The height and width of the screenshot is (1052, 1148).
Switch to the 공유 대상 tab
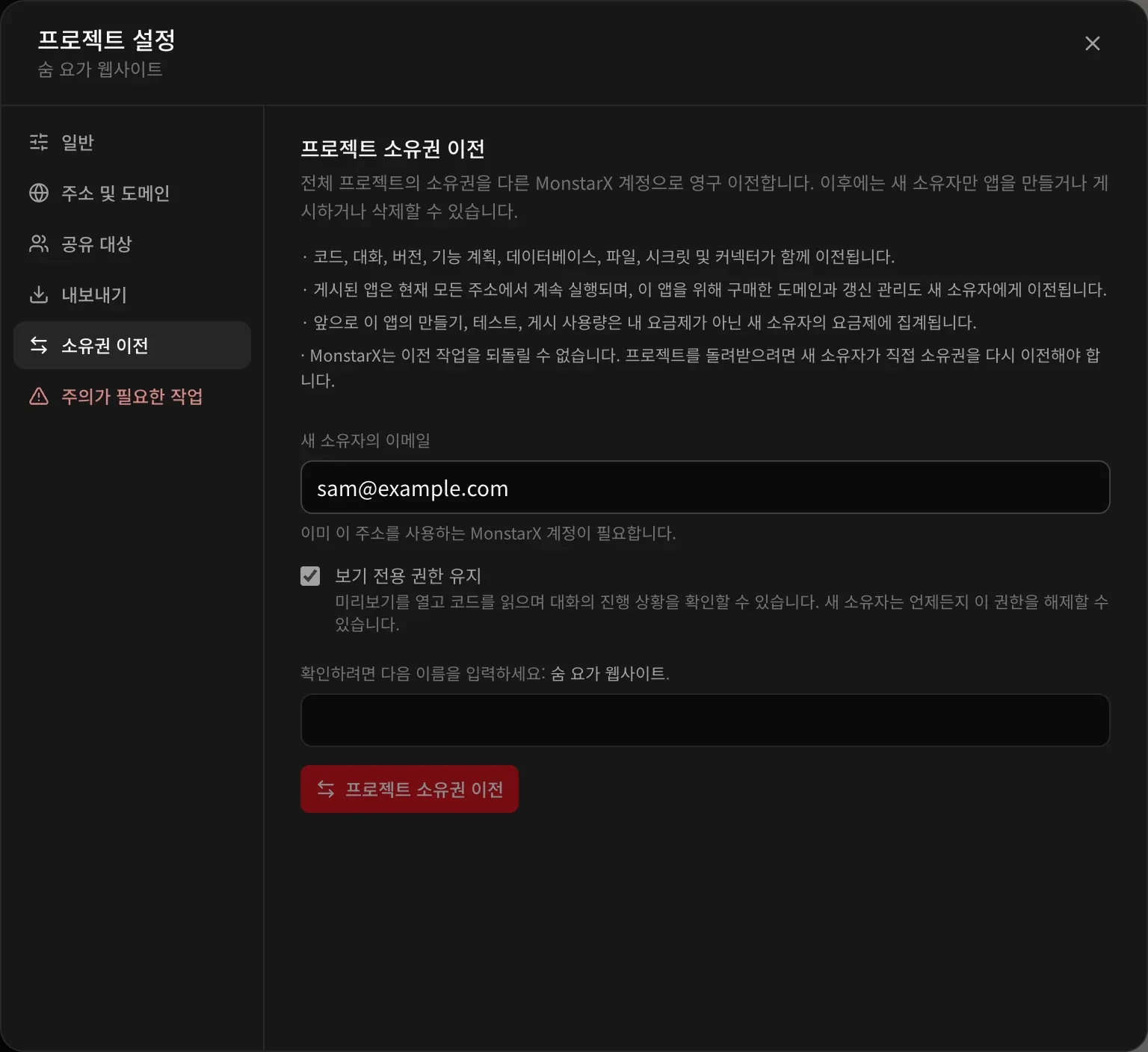(x=132, y=244)
